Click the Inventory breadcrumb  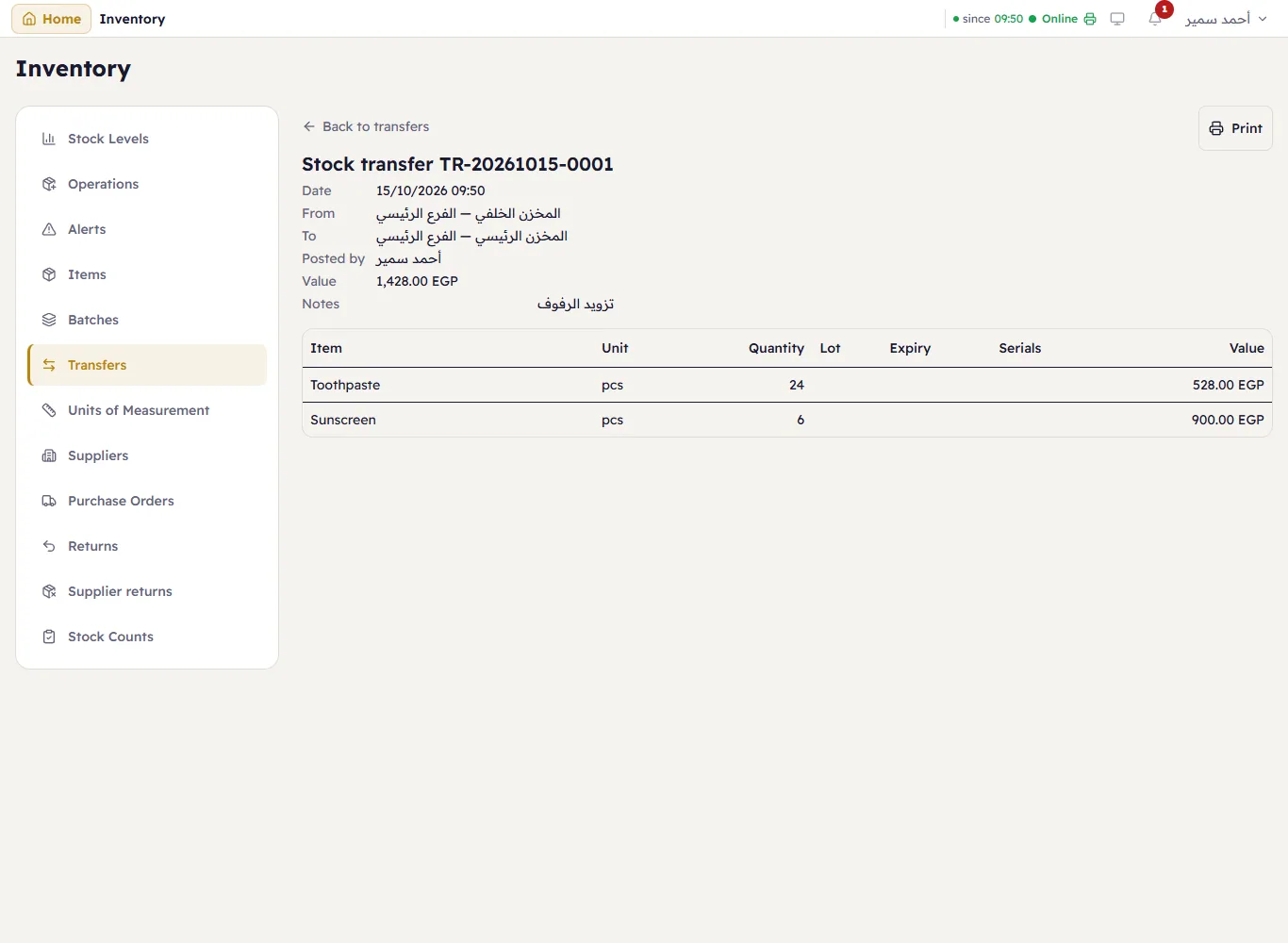pos(132,19)
